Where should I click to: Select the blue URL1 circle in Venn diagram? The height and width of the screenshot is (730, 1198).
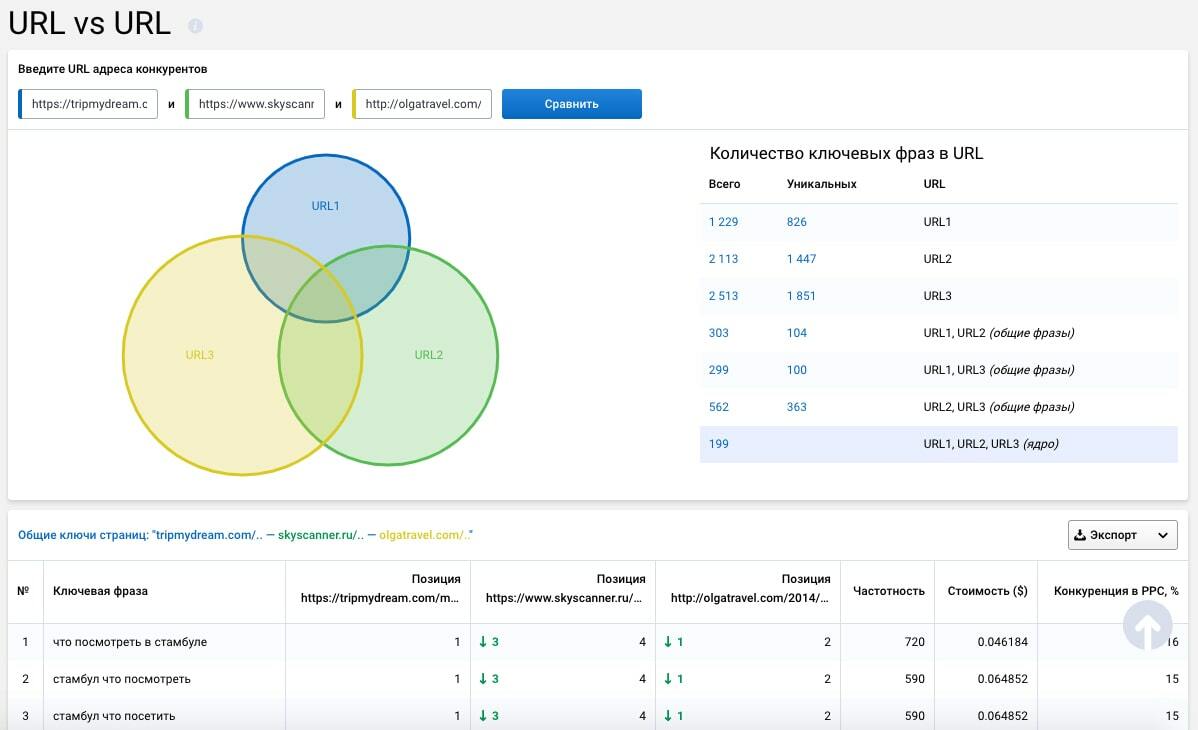tap(325, 196)
